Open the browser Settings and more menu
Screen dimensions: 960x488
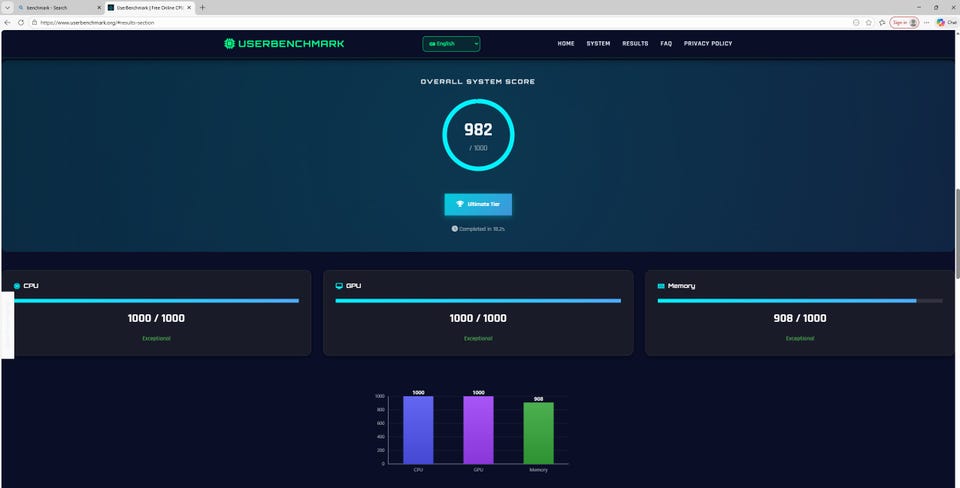(926, 22)
